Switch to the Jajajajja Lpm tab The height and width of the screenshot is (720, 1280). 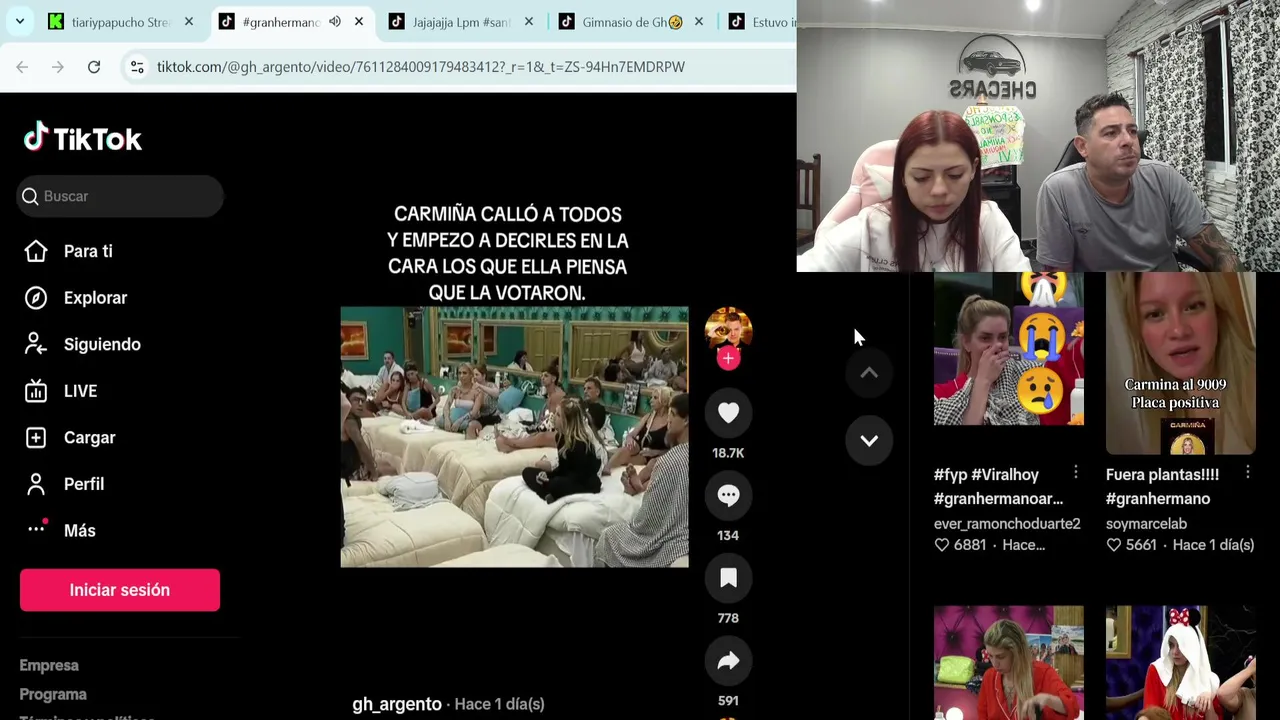coord(452,21)
